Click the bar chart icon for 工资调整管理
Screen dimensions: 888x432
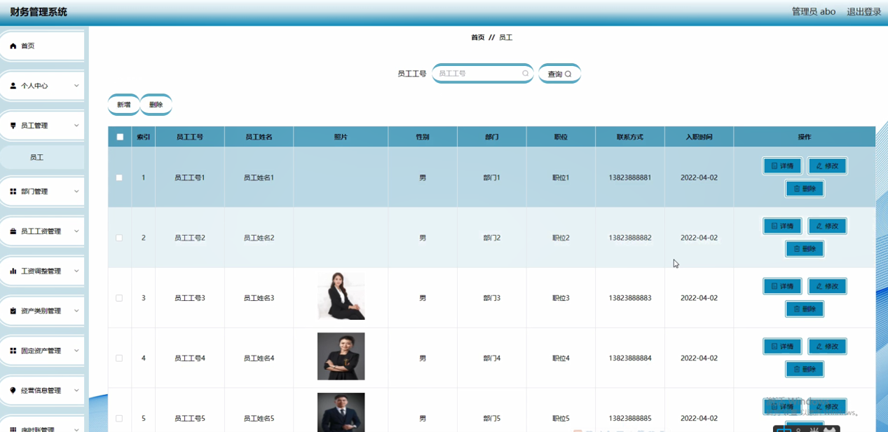pos(13,271)
